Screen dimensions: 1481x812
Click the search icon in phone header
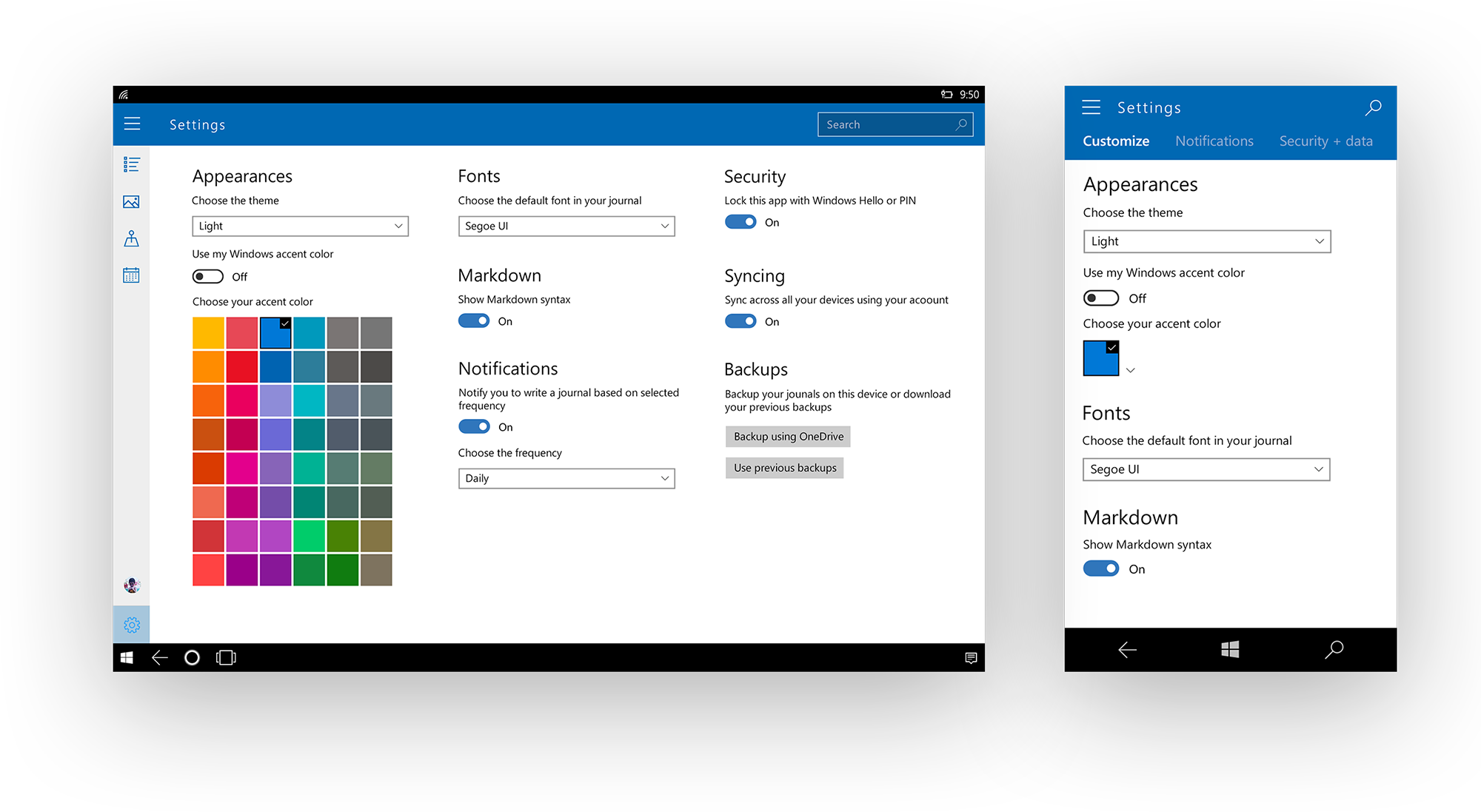pyautogui.click(x=1373, y=108)
